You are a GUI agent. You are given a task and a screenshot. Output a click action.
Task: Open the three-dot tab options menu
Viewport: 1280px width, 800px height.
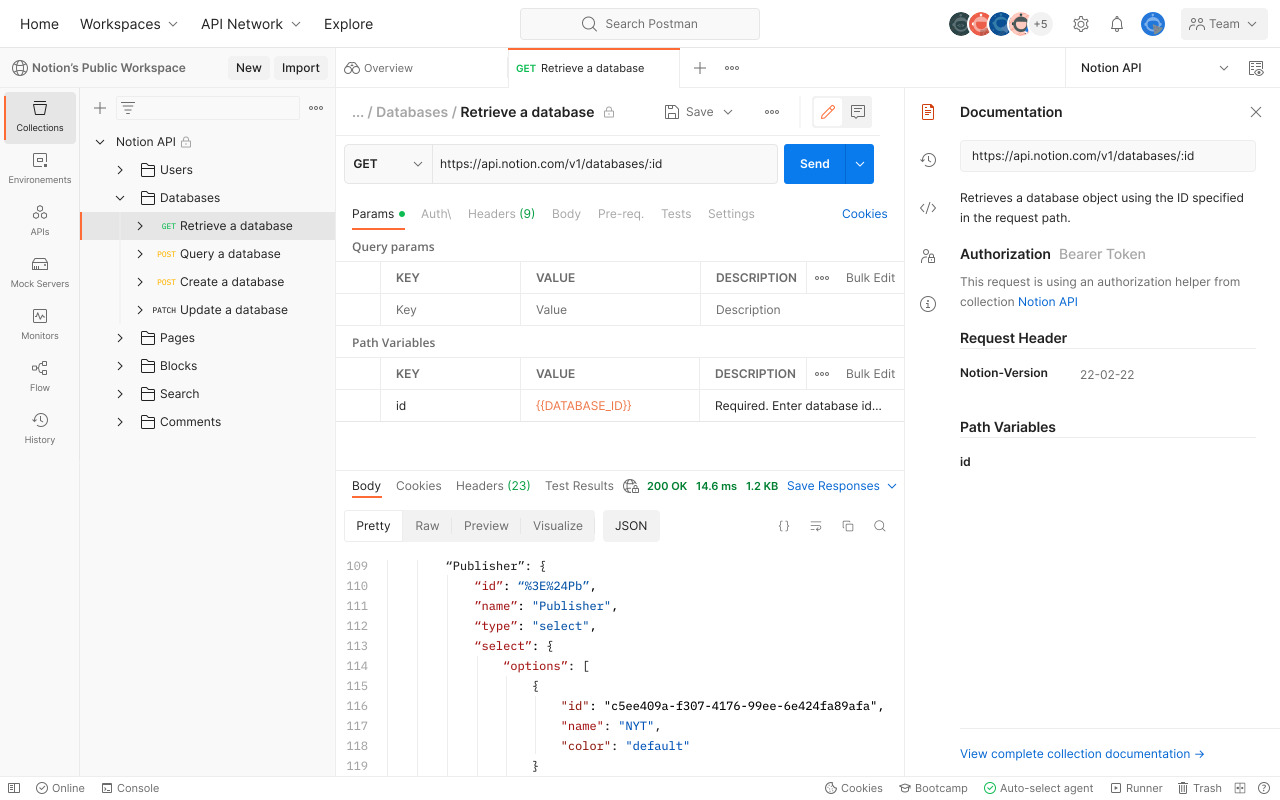point(732,68)
